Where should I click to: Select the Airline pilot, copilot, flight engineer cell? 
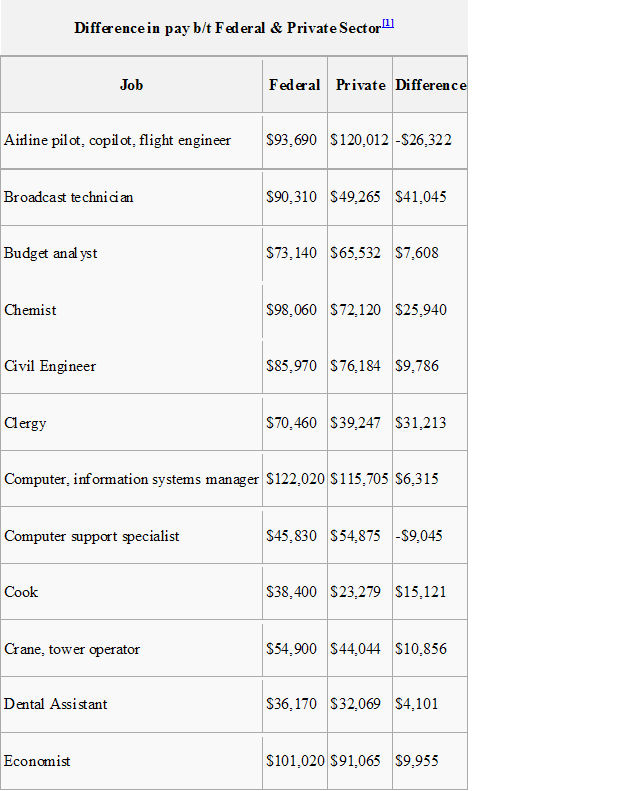coord(131,140)
